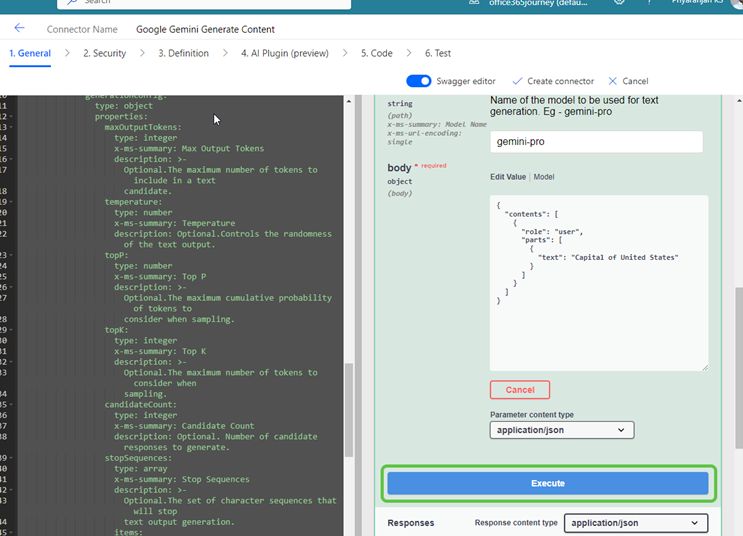
Task: Click the back arrow beside Connector Name
Action: click(x=19, y=29)
